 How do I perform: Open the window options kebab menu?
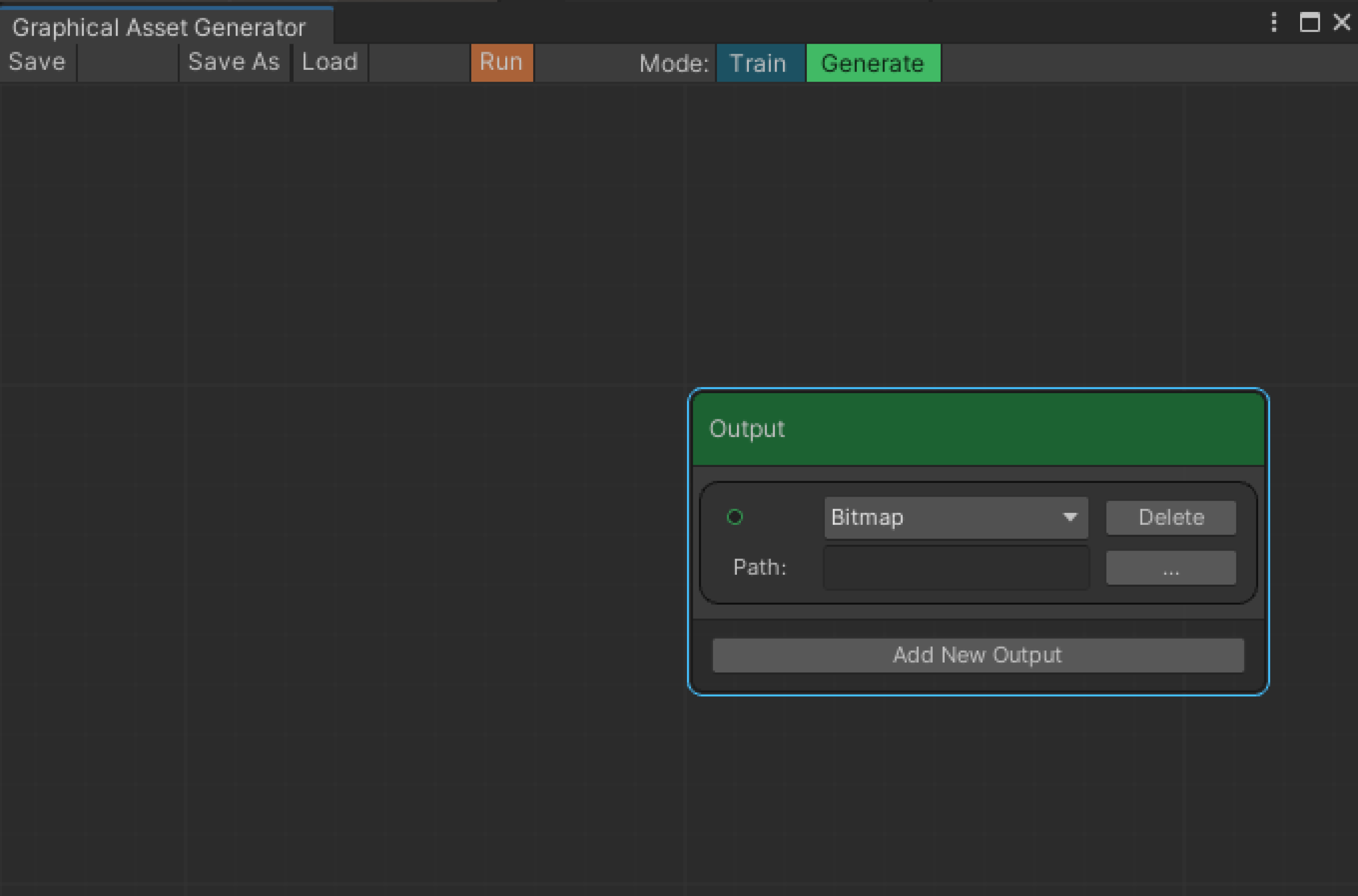[1273, 23]
